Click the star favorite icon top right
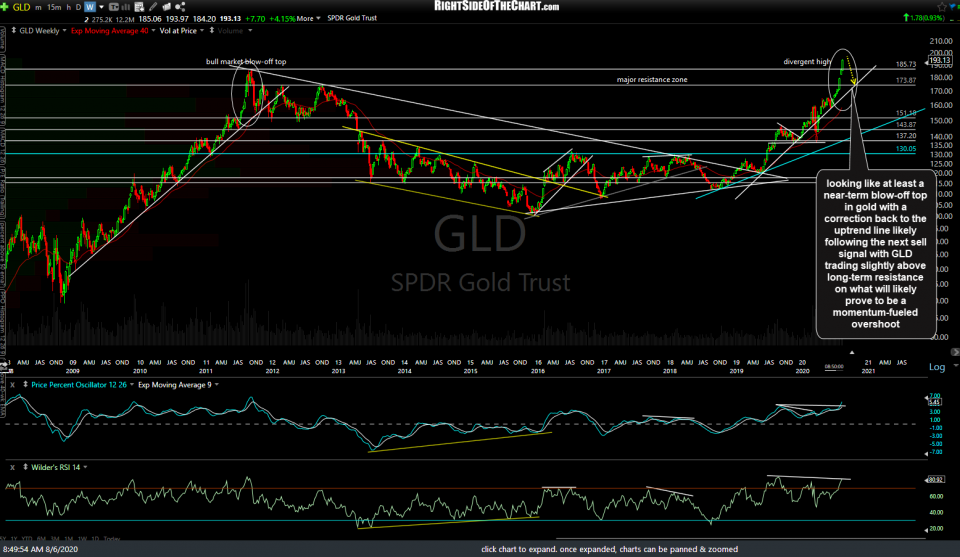Screen dimensions: 960x557 click(x=942, y=7)
